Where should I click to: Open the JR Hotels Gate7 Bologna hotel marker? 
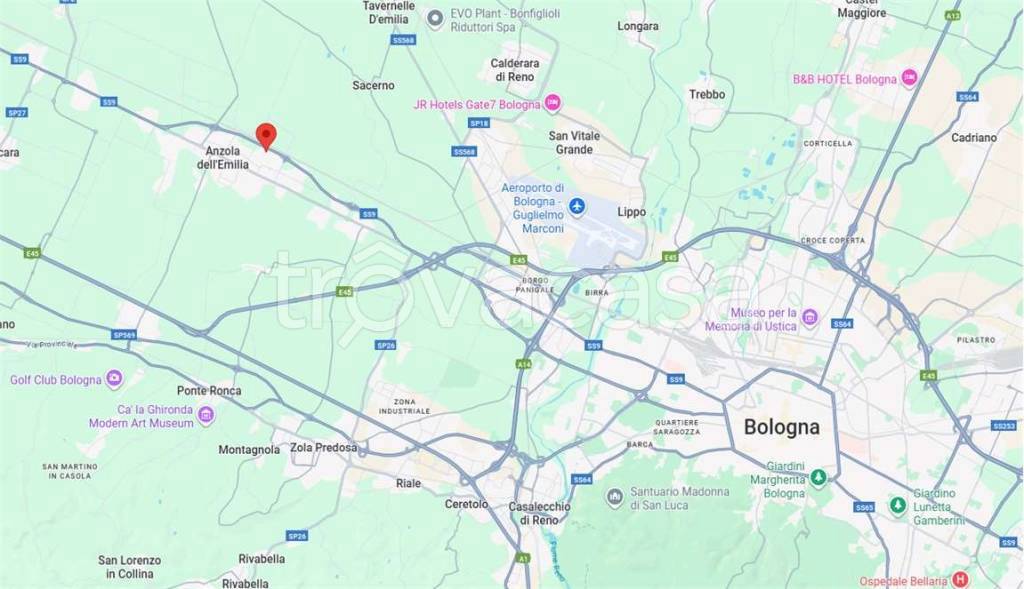click(x=552, y=103)
